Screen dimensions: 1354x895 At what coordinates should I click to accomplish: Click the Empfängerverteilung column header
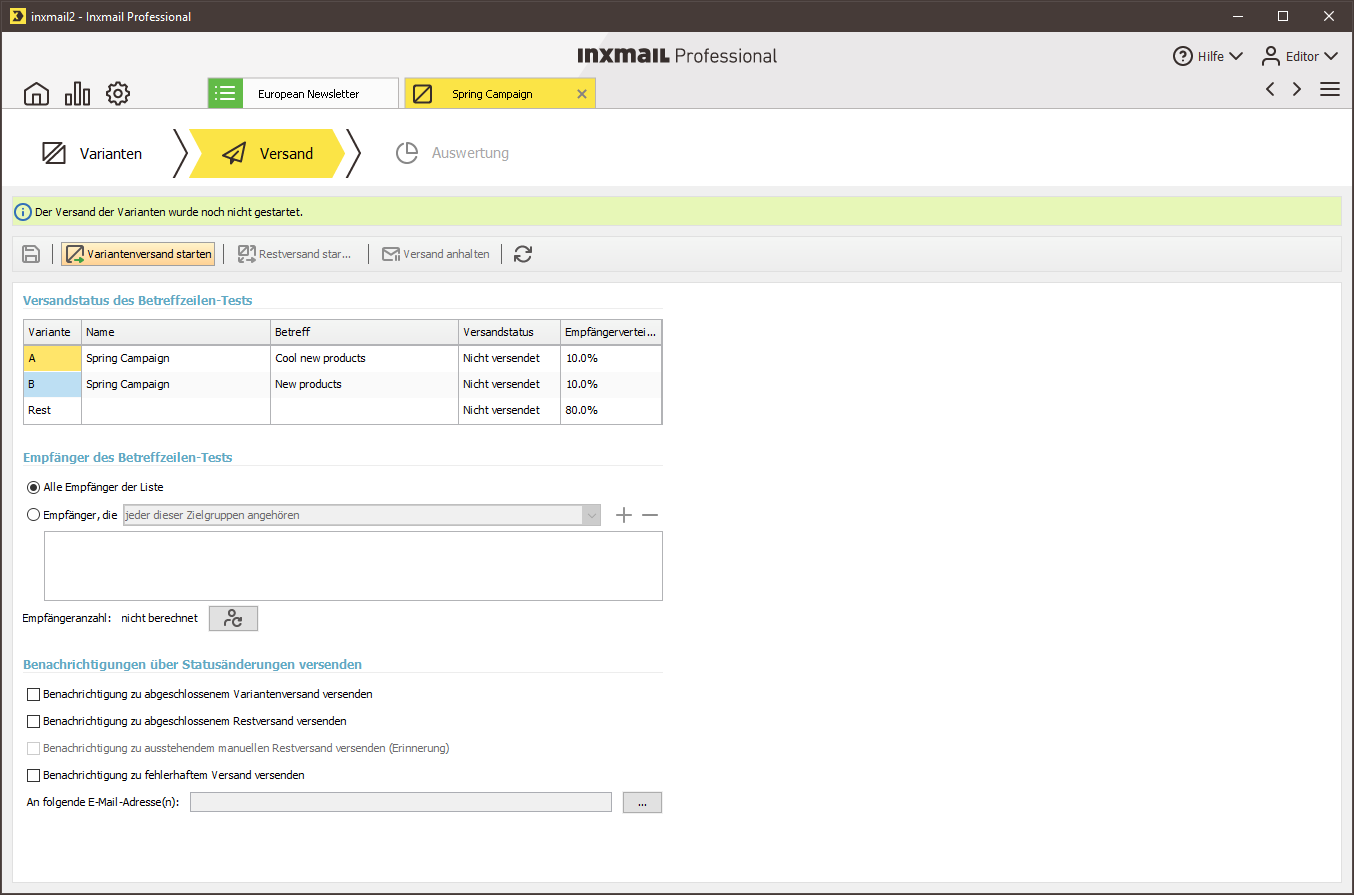(611, 332)
